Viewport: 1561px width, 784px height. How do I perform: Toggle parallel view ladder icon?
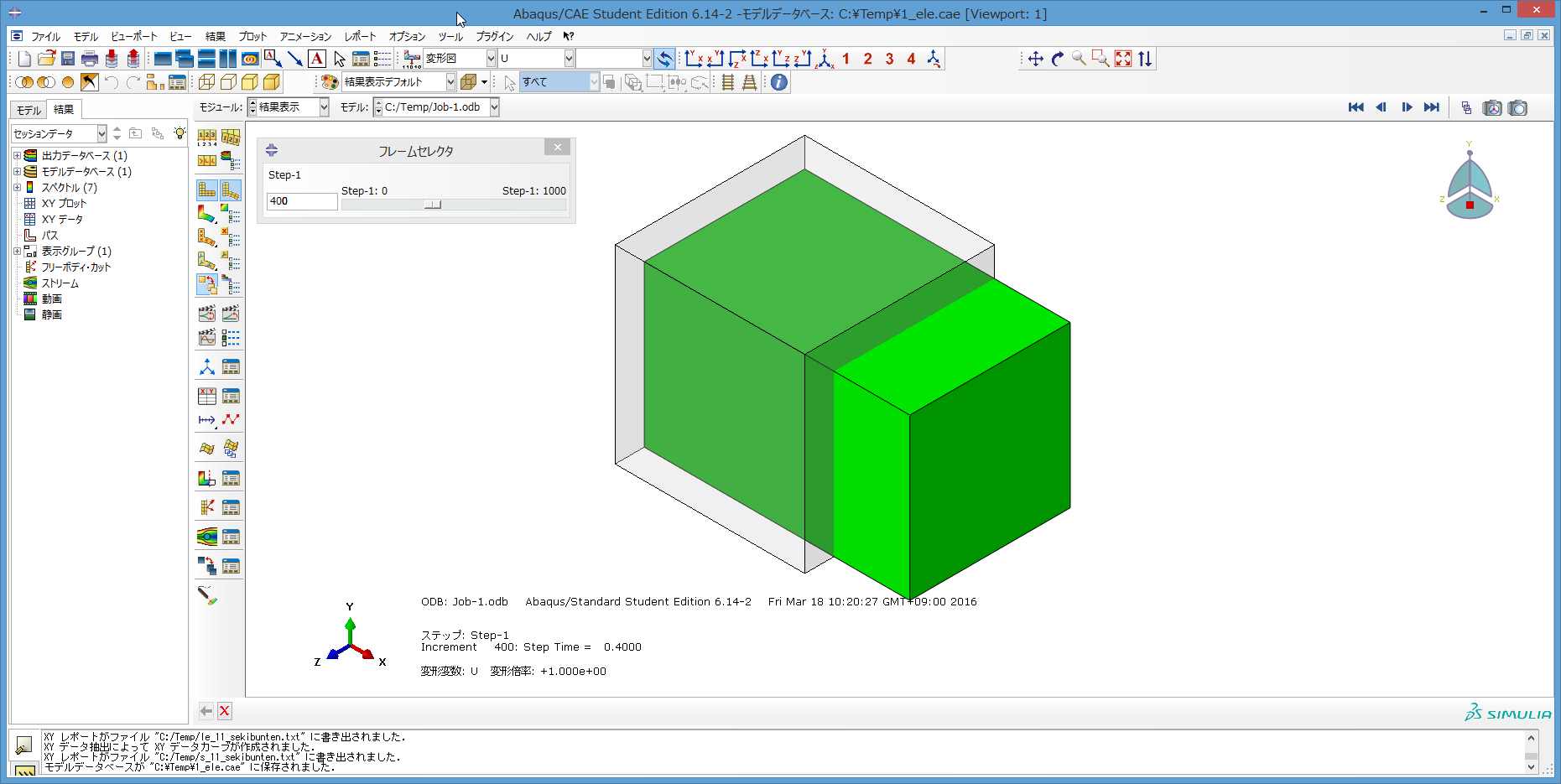click(x=728, y=82)
